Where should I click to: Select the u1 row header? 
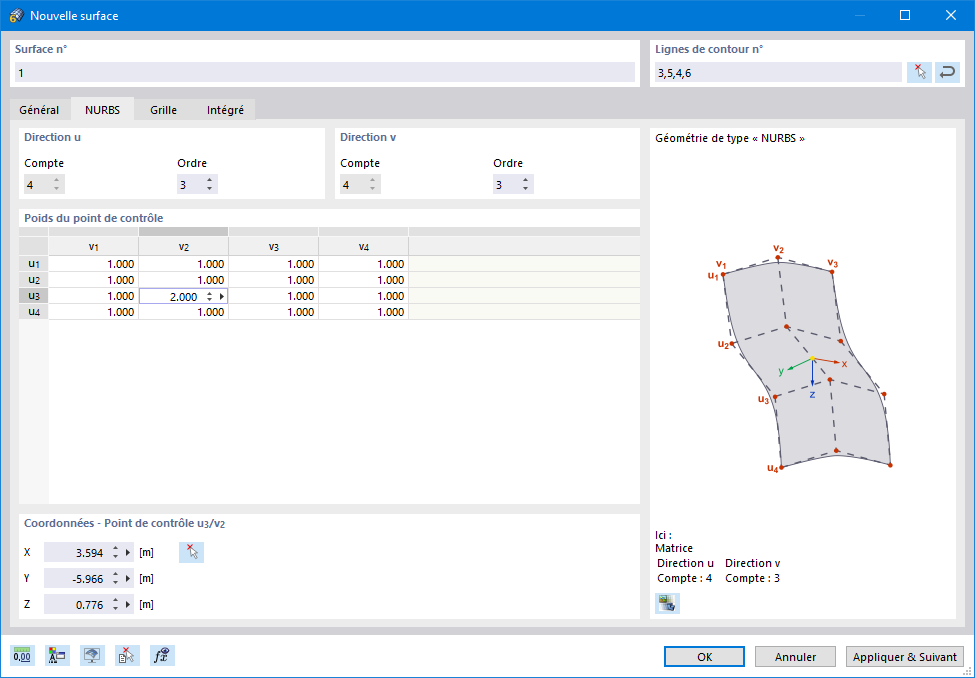click(34, 264)
